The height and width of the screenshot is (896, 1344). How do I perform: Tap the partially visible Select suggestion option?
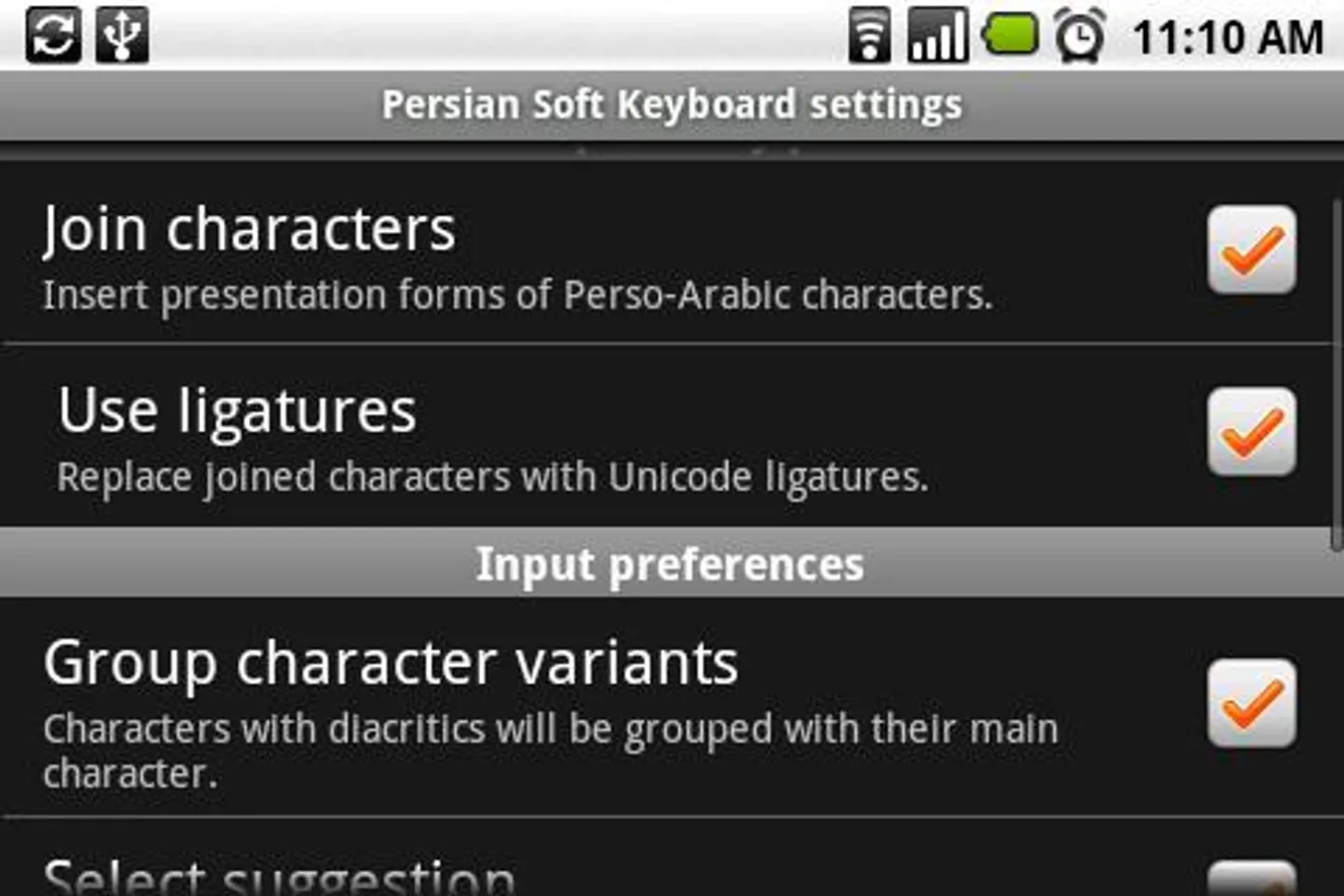pos(279,878)
